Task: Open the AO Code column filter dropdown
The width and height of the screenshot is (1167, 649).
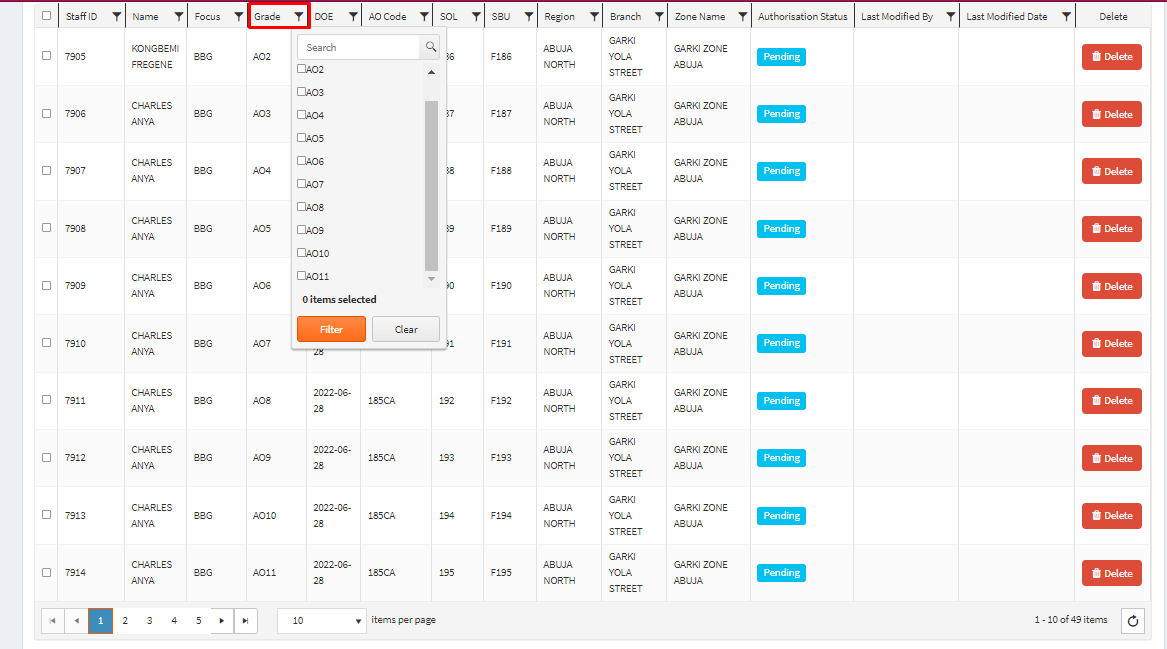Action: coord(424,16)
